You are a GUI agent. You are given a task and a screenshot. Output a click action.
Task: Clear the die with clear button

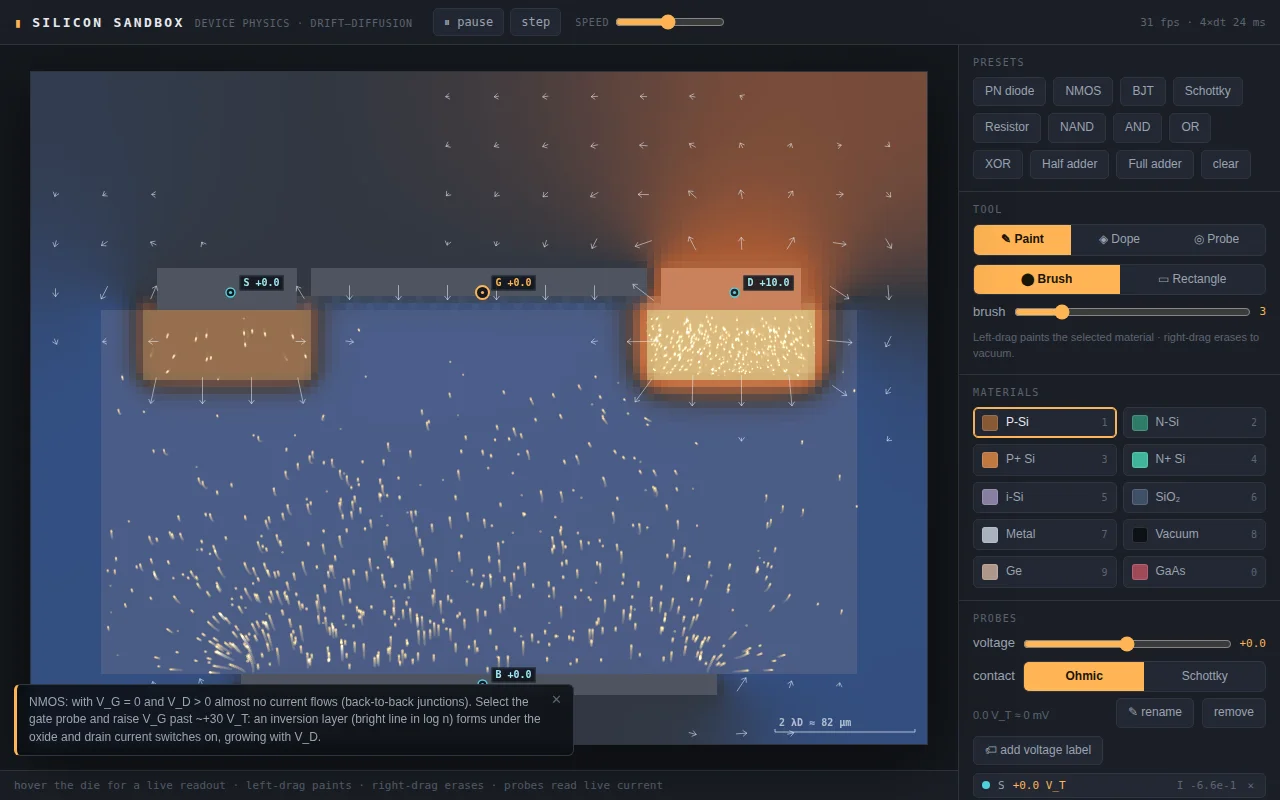[1226, 164]
